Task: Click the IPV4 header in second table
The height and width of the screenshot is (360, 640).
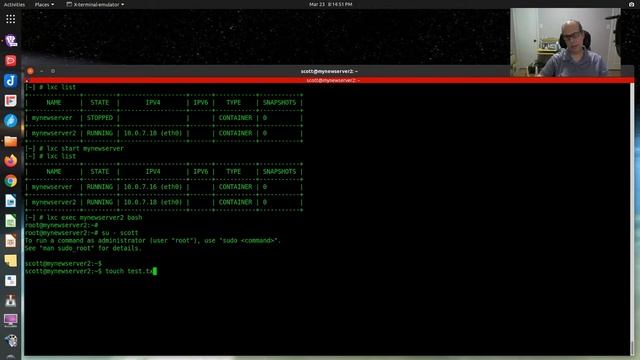Action: (x=153, y=172)
